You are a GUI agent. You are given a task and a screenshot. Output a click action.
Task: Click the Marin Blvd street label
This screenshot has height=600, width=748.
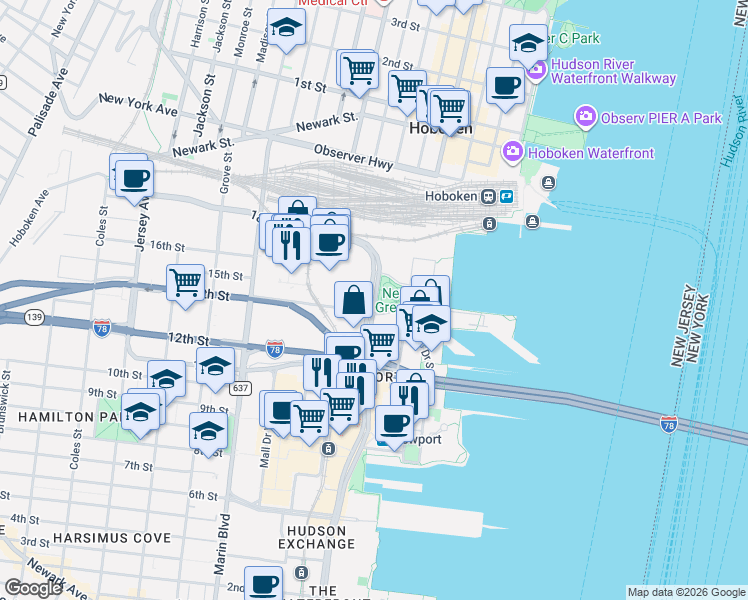(222, 544)
